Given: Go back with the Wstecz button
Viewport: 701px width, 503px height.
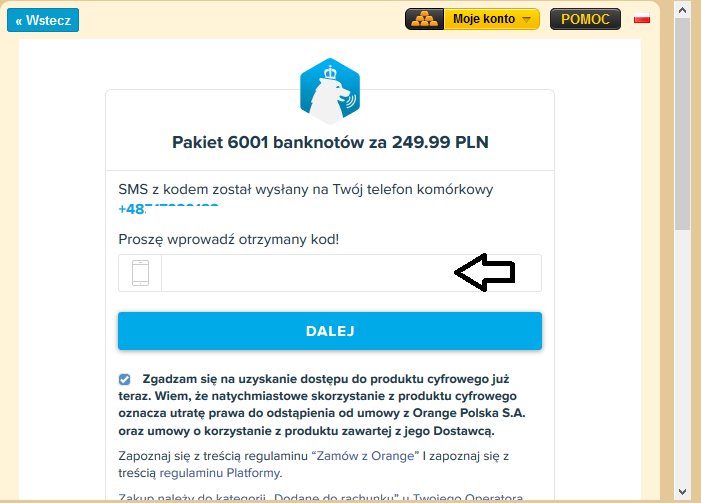Looking at the screenshot, I should [43, 20].
